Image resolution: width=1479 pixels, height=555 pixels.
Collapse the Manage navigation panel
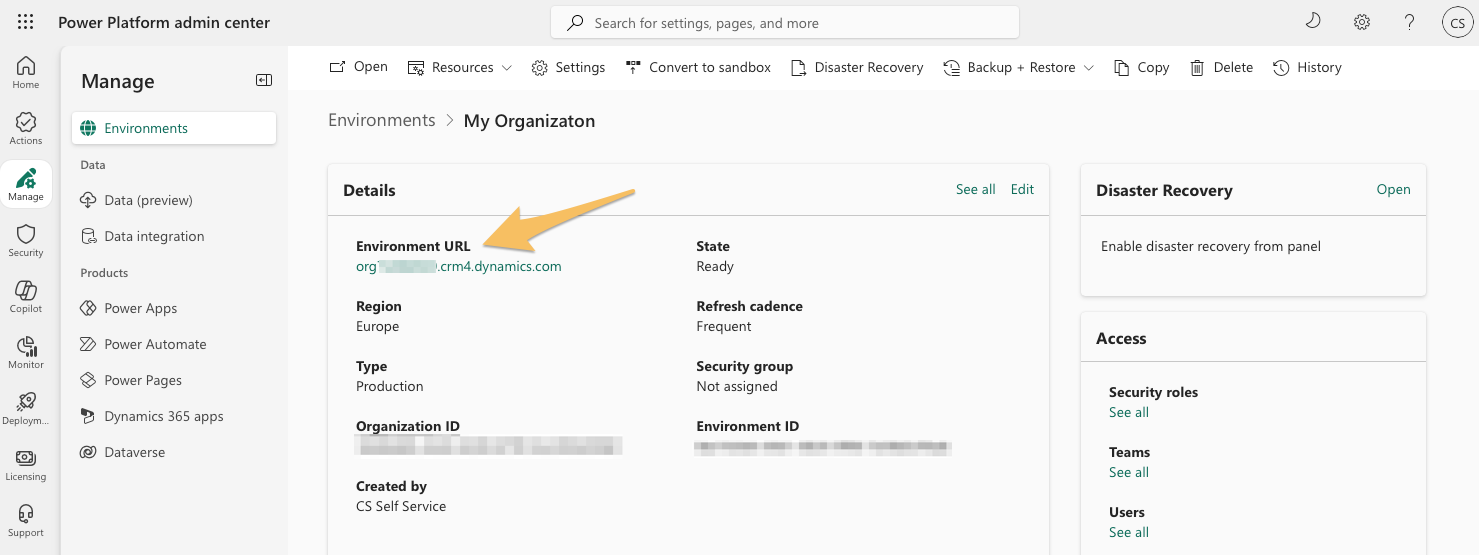(264, 81)
